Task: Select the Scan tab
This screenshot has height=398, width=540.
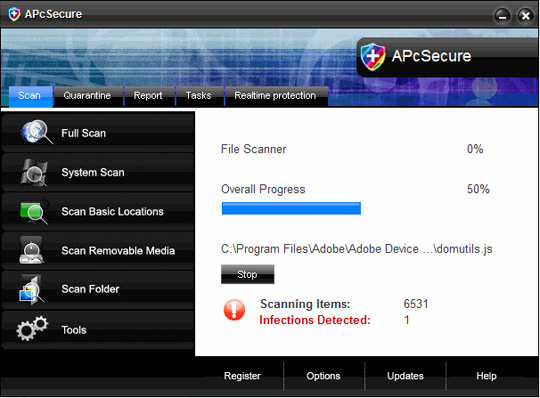Action: coord(30,96)
